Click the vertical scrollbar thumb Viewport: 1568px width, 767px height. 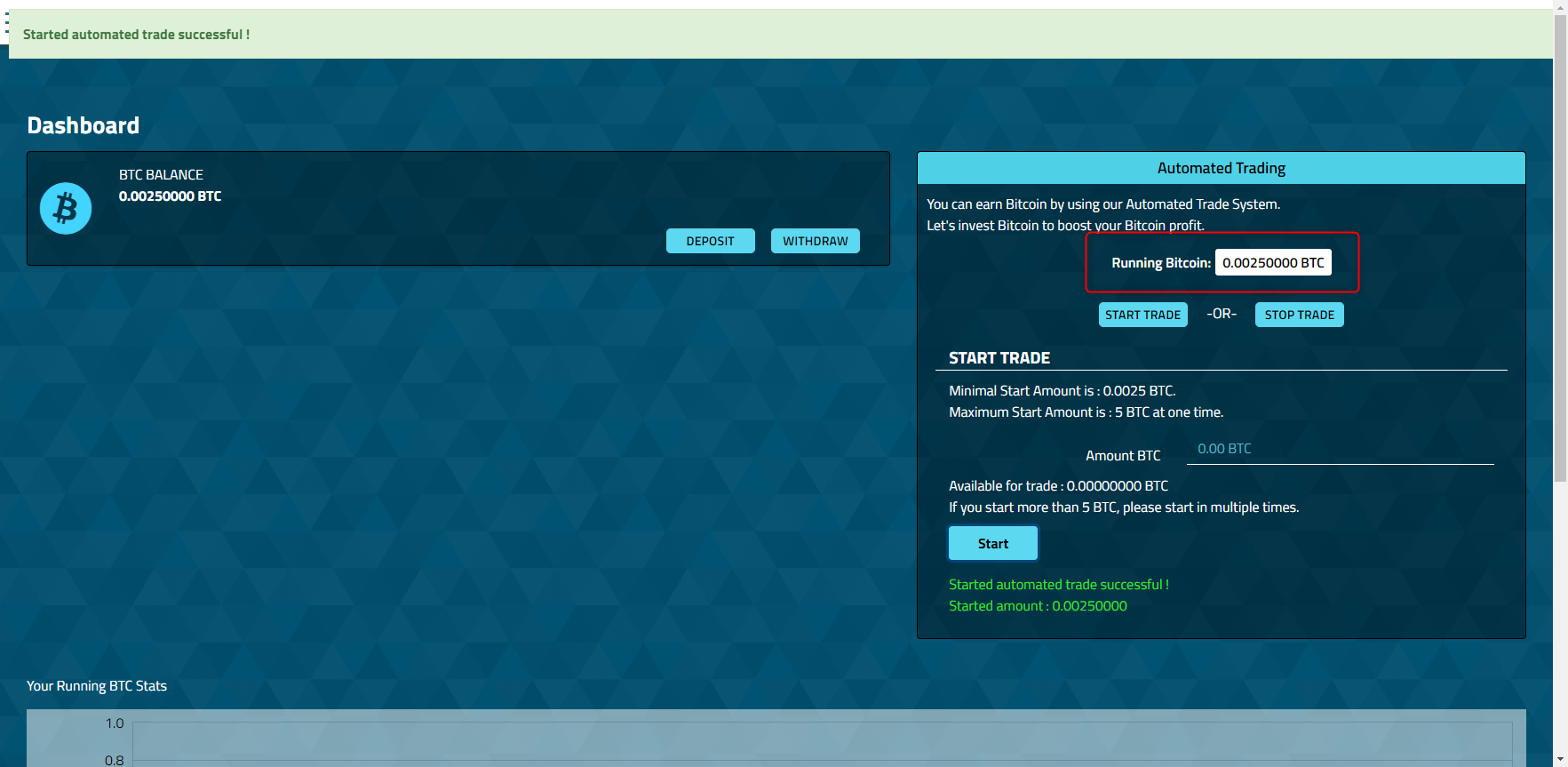(x=1560, y=248)
